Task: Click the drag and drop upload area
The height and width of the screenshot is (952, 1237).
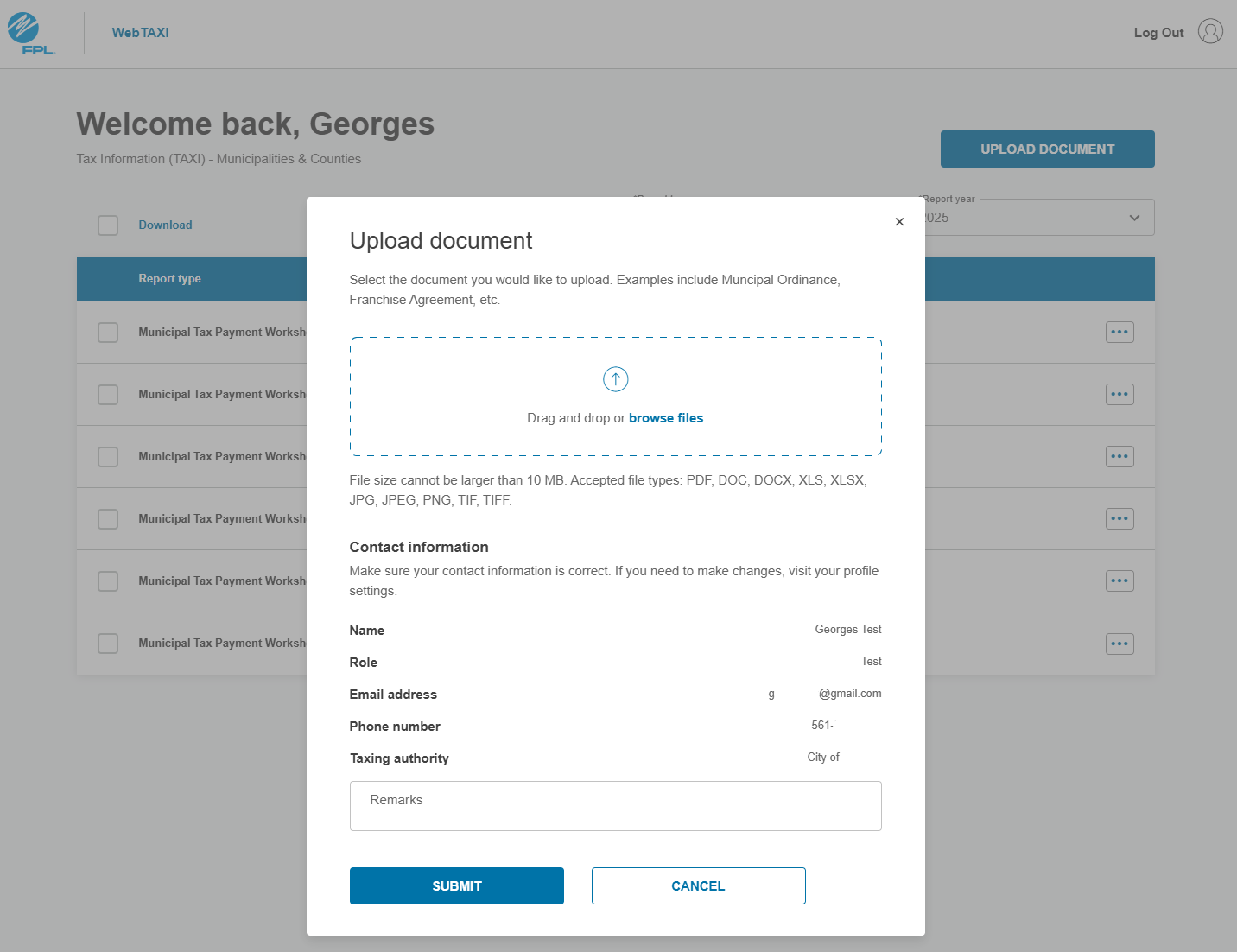Action: pos(615,397)
